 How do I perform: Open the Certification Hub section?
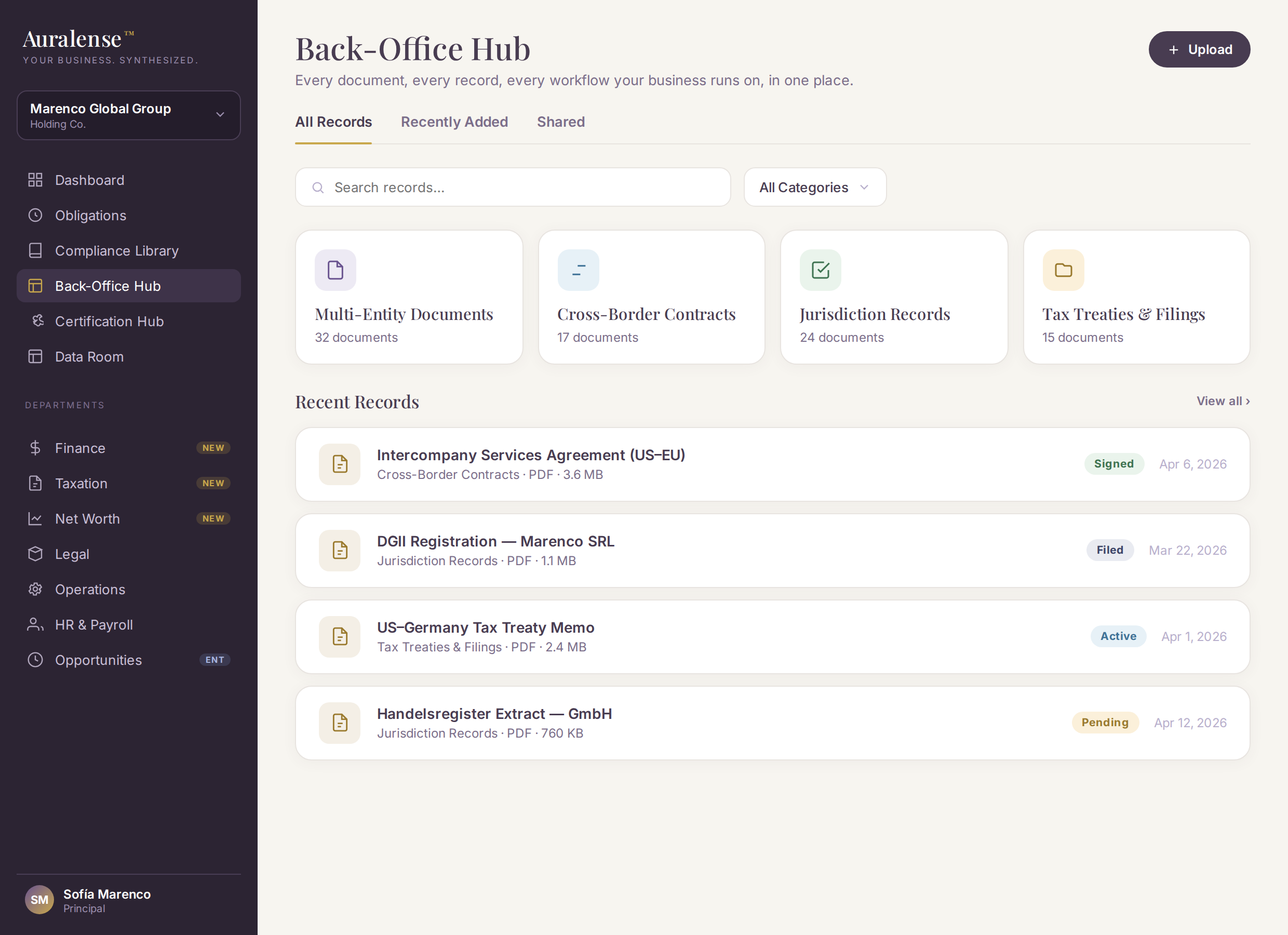point(129,321)
